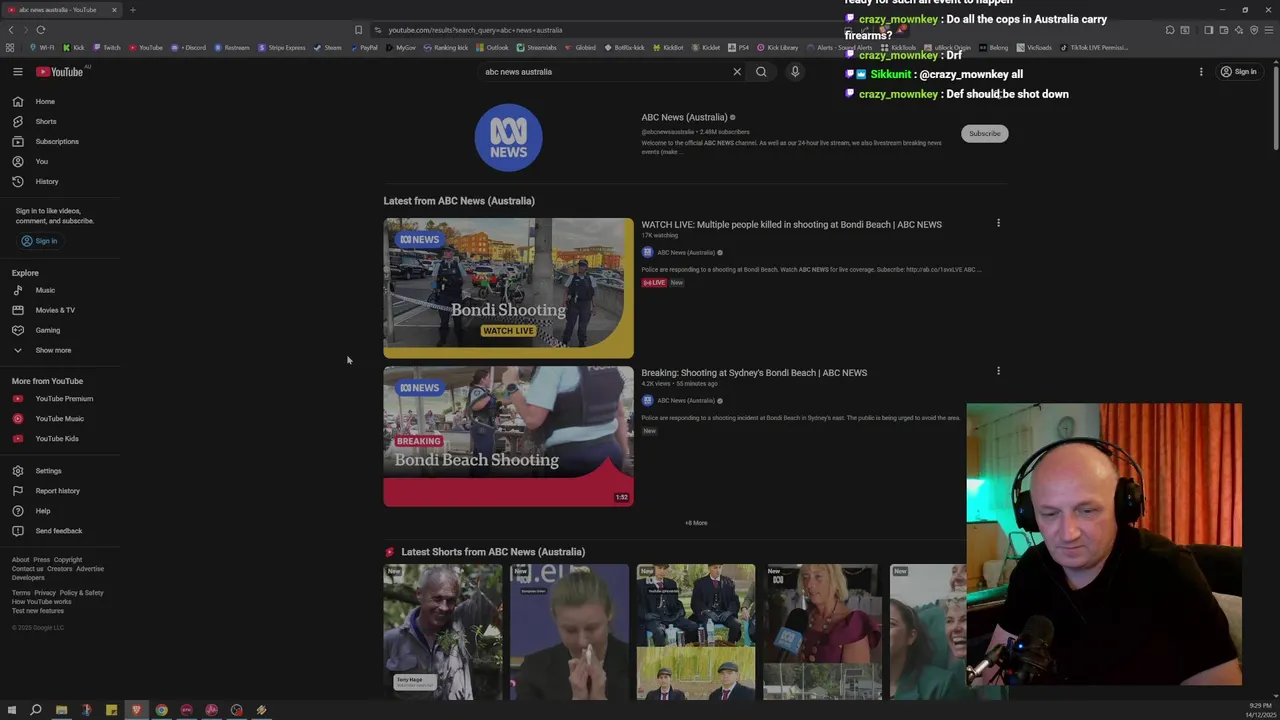Open options for WATCH LIVE video
This screenshot has width=1280, height=720.
[x=998, y=223]
